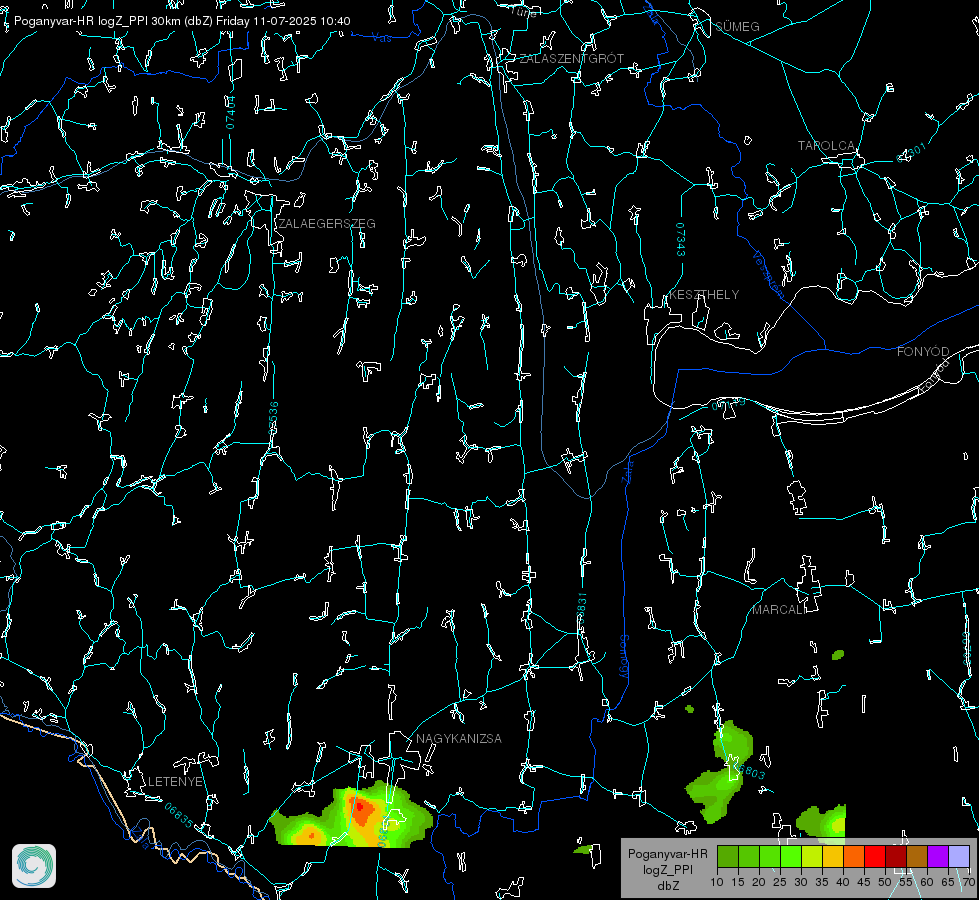Click the 10–15 dBZ dark green swatch
This screenshot has width=979, height=900.
pos(728,856)
